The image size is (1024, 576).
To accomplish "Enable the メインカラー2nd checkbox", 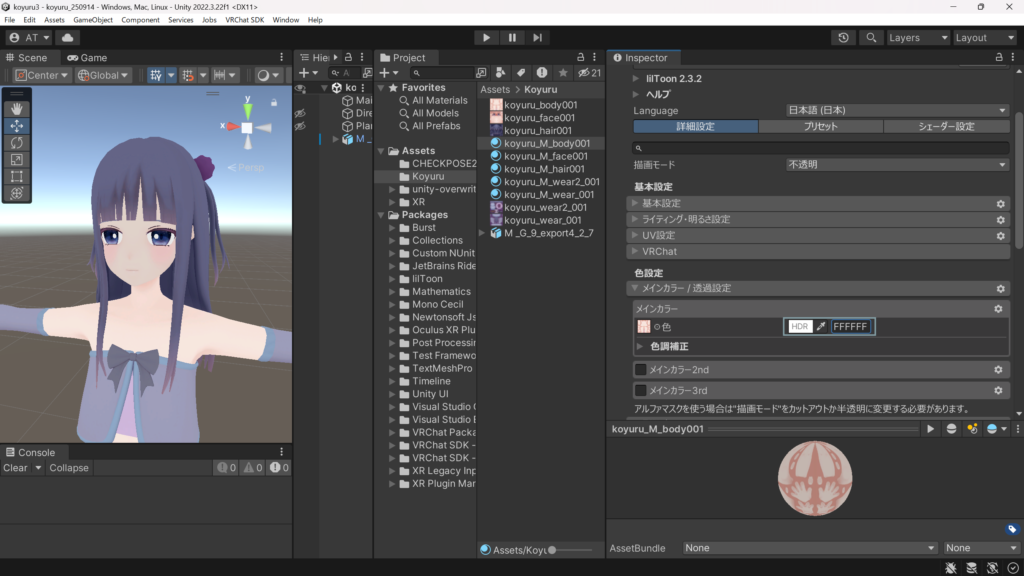I will [640, 370].
